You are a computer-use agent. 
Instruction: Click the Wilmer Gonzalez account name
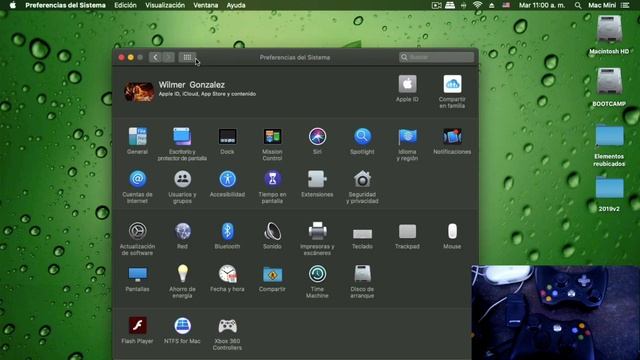[x=191, y=85]
